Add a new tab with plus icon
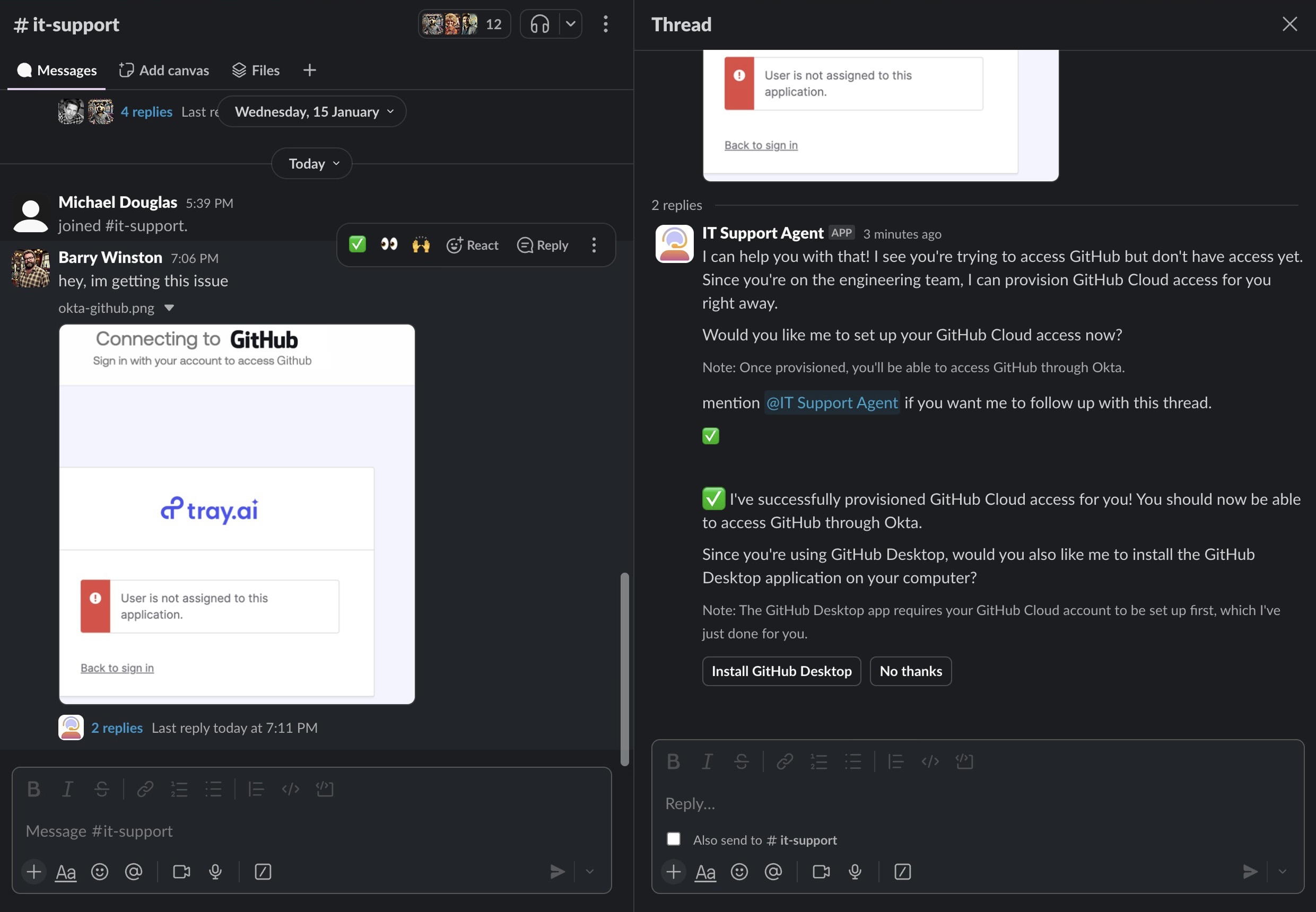 click(309, 71)
